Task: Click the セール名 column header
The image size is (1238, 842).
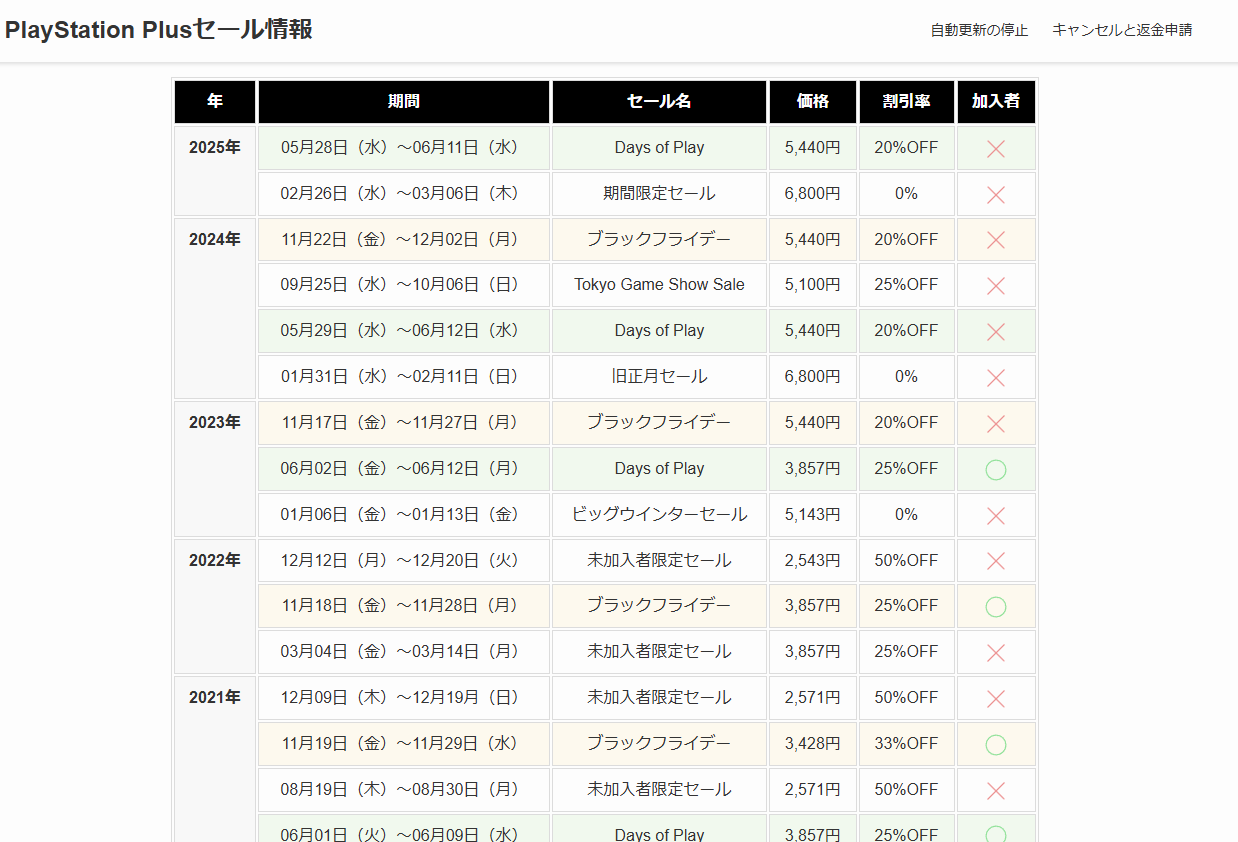Action: point(659,102)
